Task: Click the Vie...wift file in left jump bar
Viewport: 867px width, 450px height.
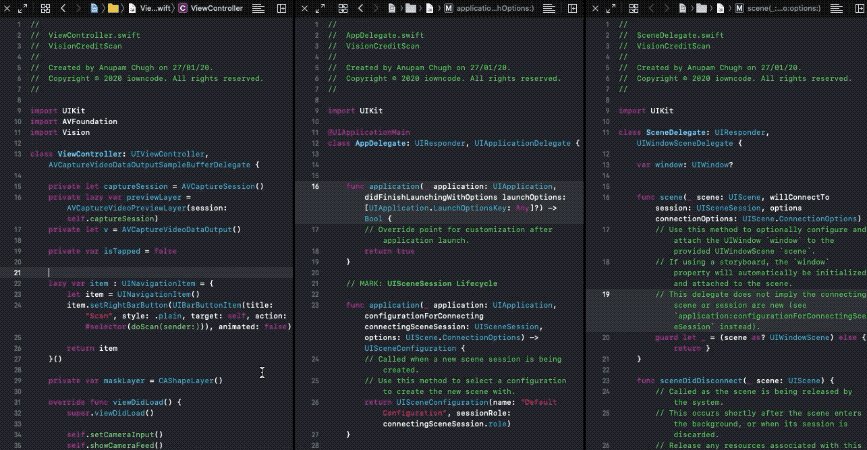Action: point(153,7)
